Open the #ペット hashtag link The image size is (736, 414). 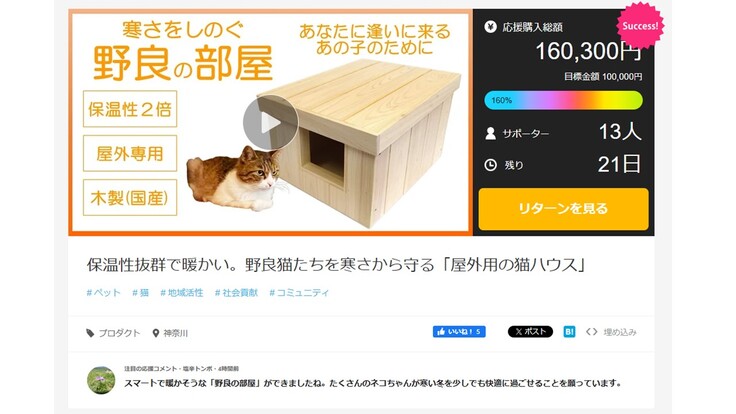(x=103, y=293)
